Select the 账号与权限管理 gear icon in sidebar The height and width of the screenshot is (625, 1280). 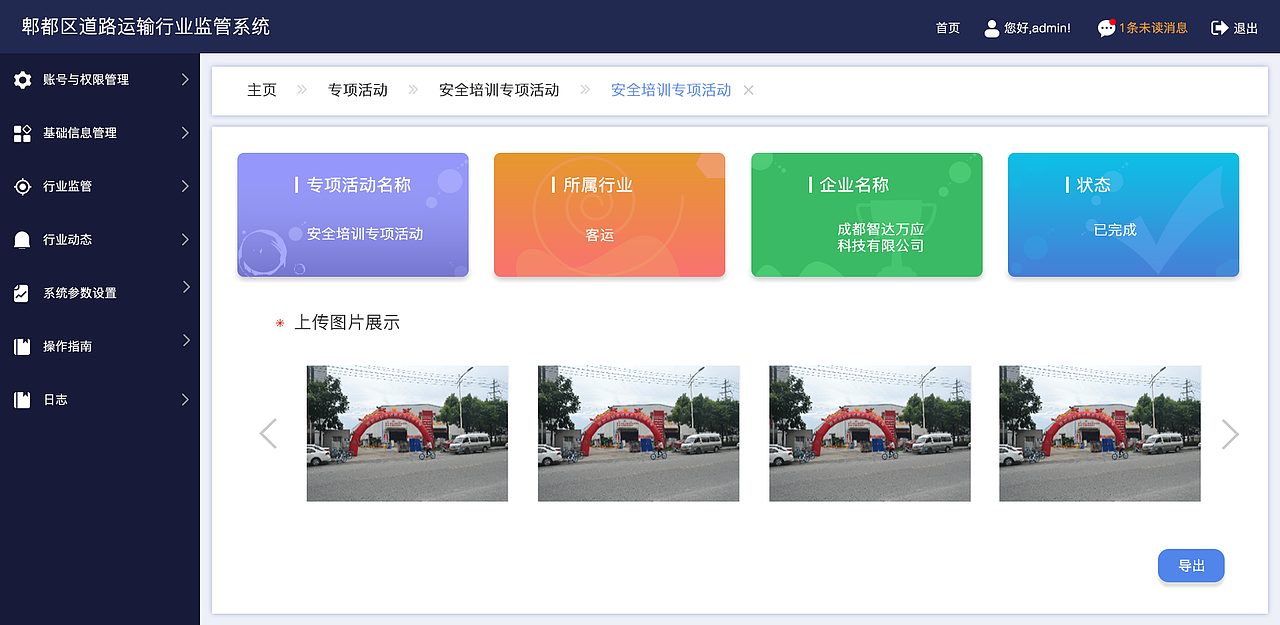(24, 80)
